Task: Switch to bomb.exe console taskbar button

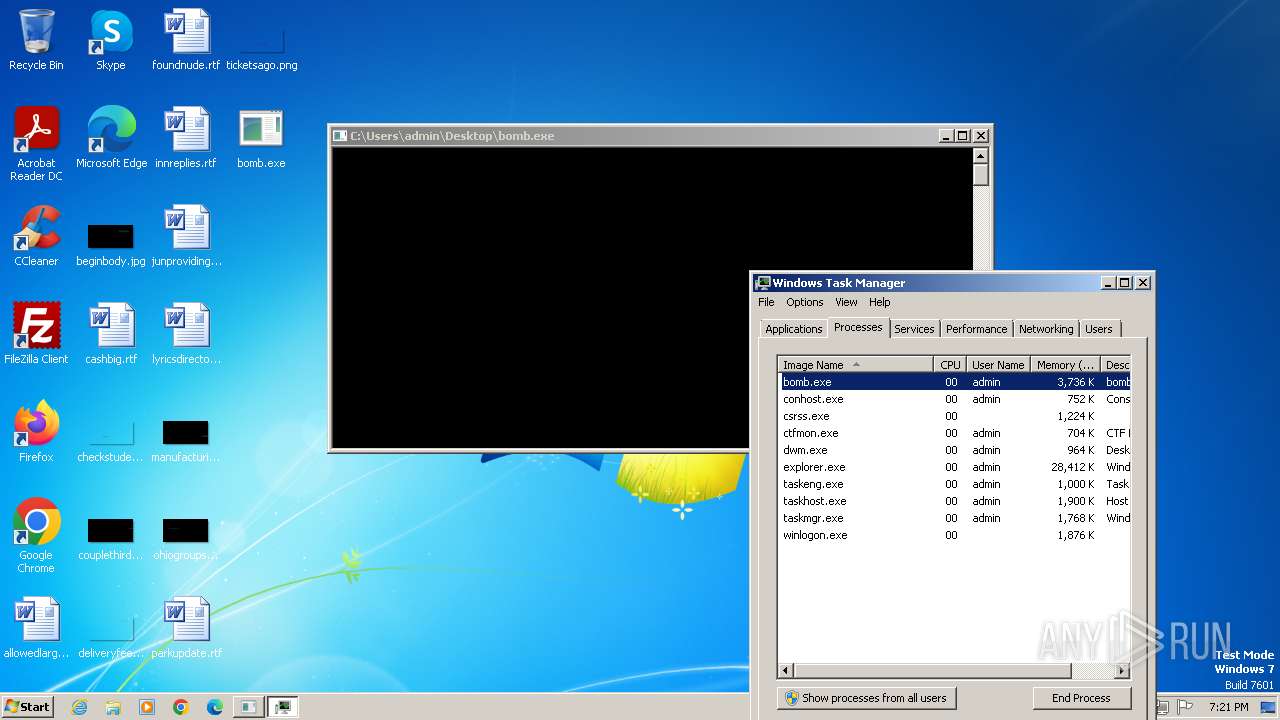Action: [x=248, y=707]
